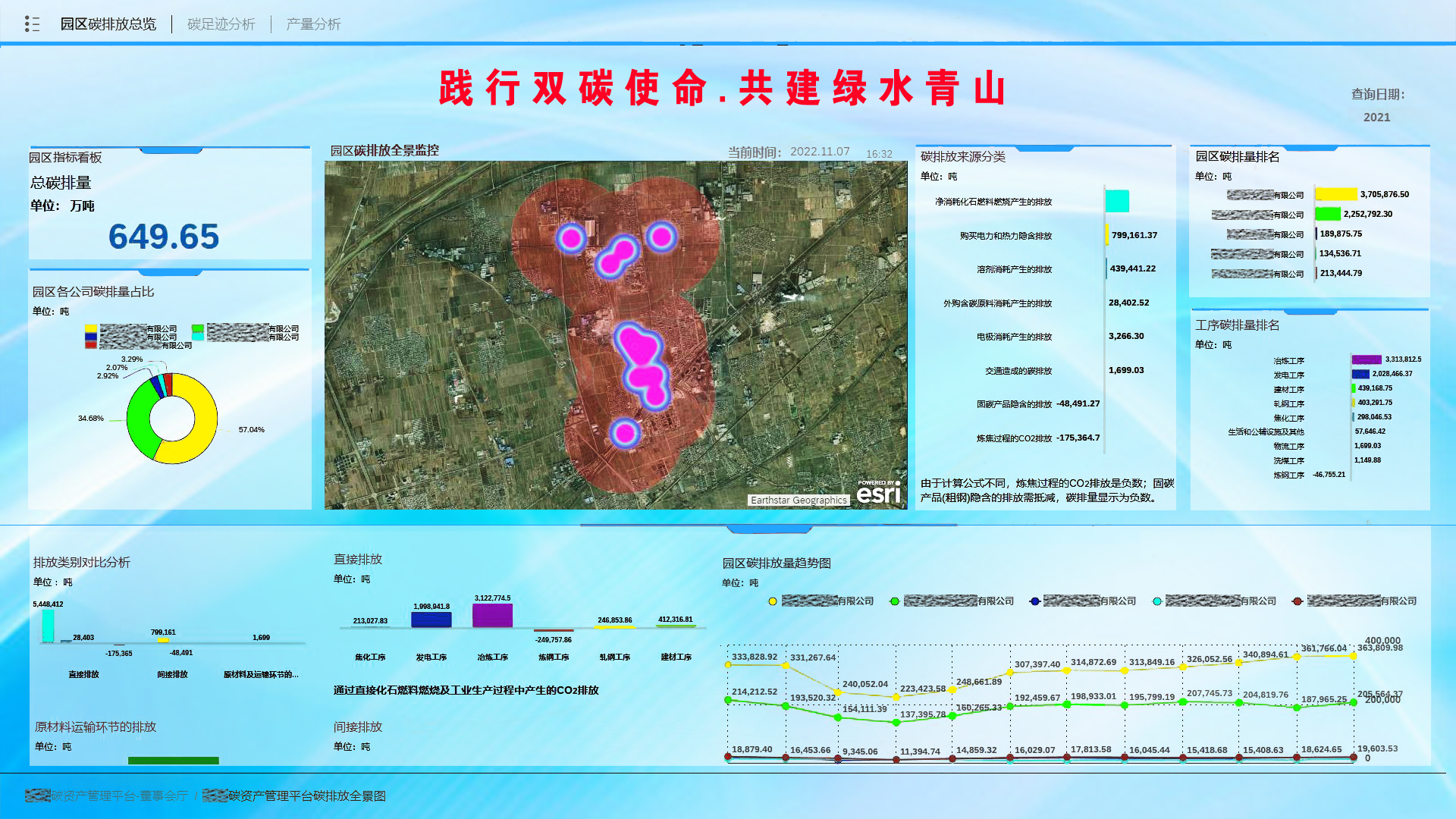Screen dimensions: 1456x819
Task: Toggle the red company legend swatch in pie legend
Action: [91, 345]
